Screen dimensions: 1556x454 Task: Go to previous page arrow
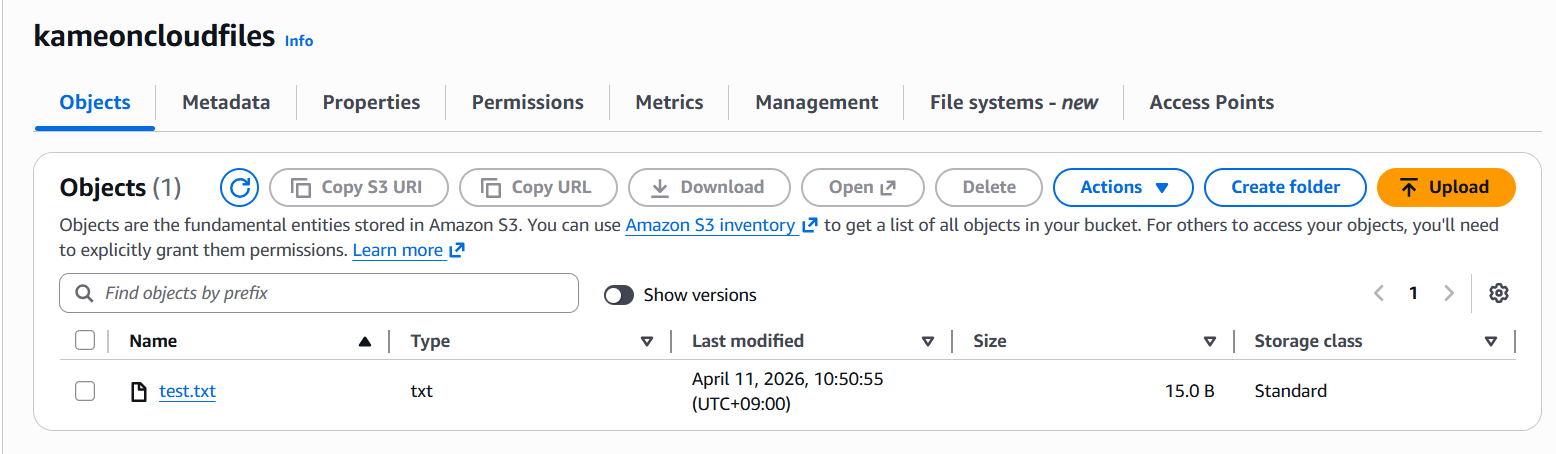pyautogui.click(x=1379, y=293)
